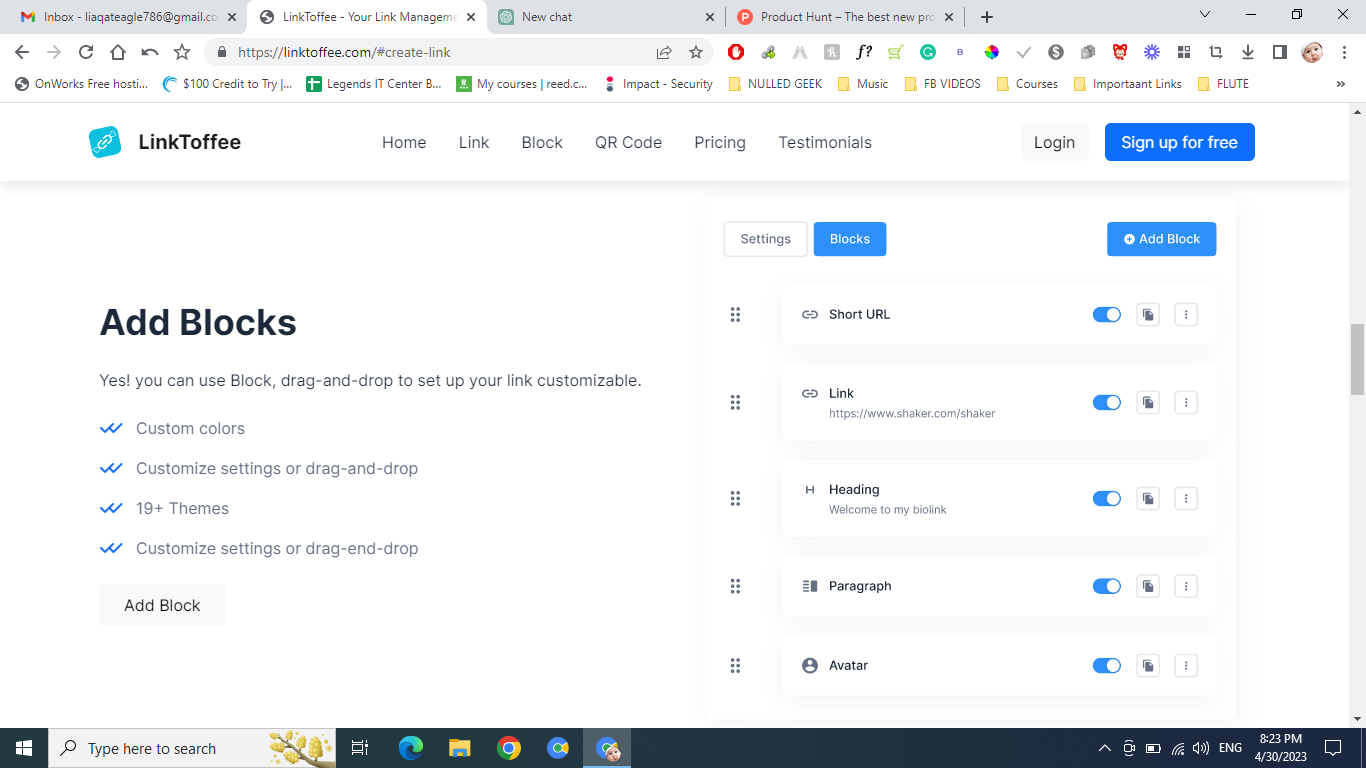Duplicate the Heading block

click(x=1148, y=498)
